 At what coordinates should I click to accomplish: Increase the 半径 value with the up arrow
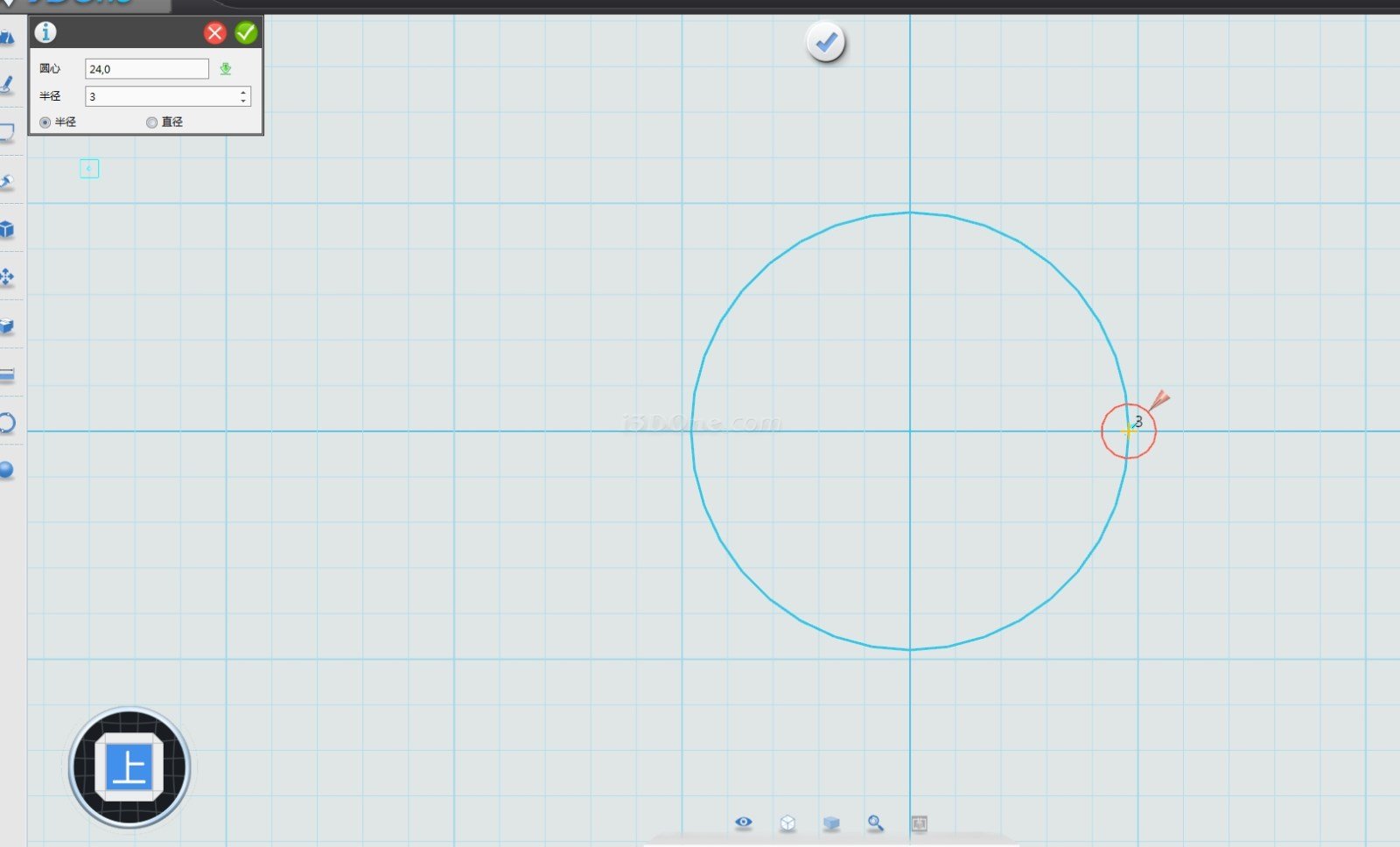click(243, 92)
